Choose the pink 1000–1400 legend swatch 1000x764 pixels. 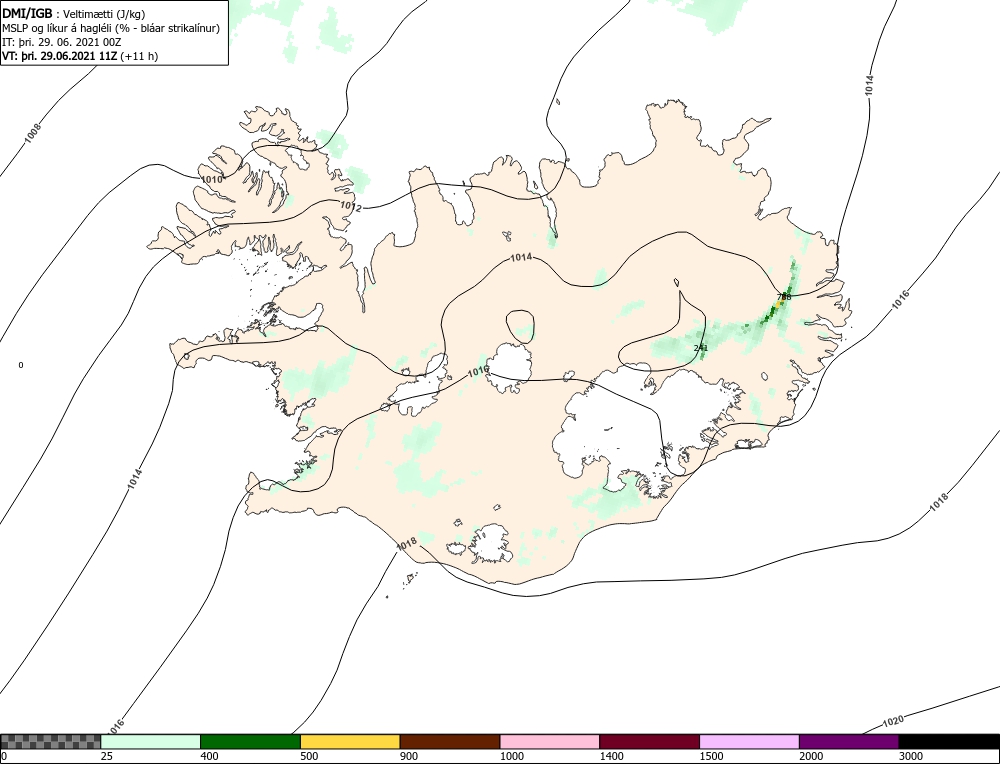coord(550,741)
